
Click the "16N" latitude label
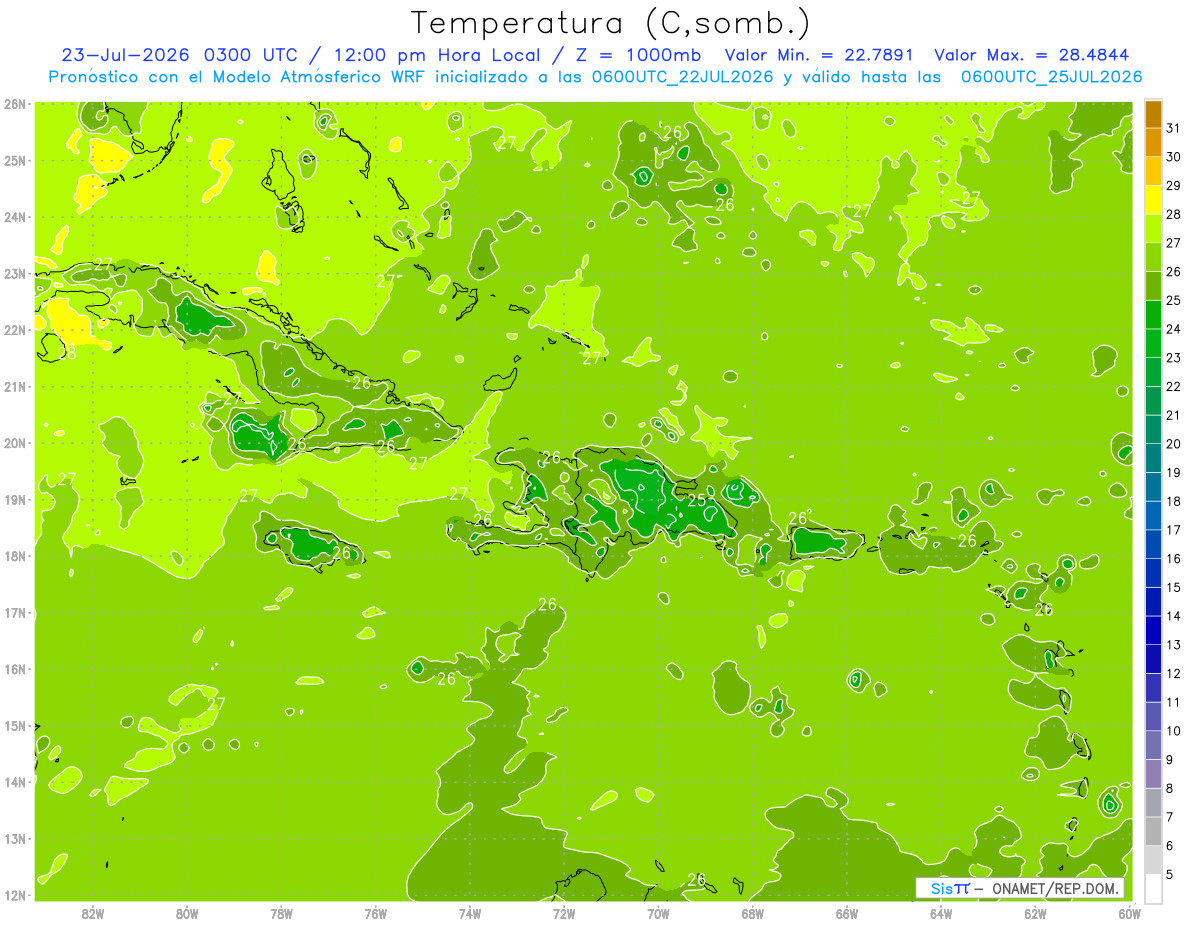[15, 669]
